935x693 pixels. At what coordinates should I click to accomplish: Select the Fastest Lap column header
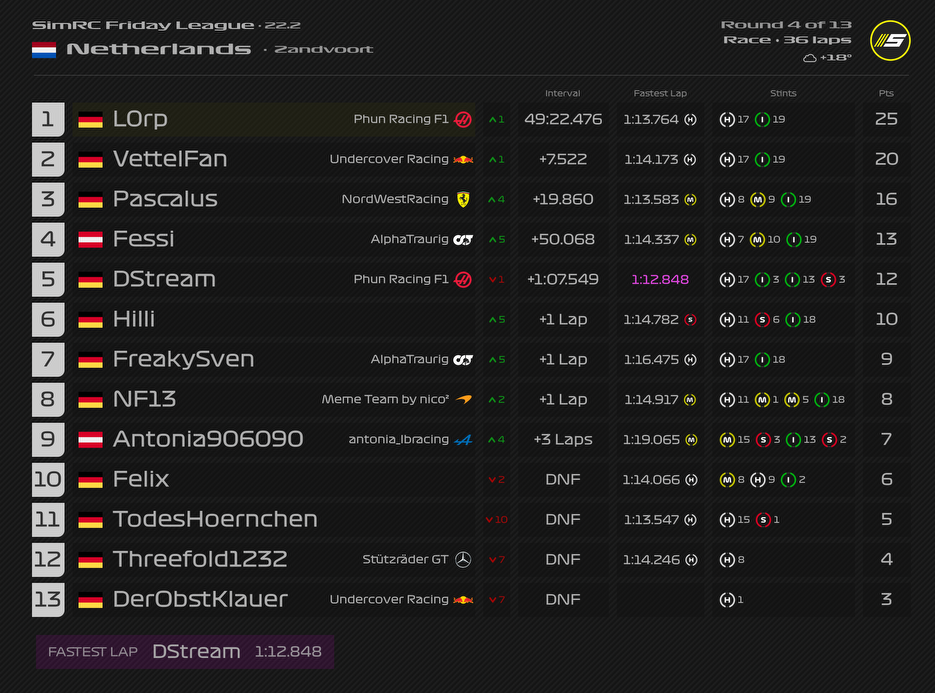coord(660,93)
